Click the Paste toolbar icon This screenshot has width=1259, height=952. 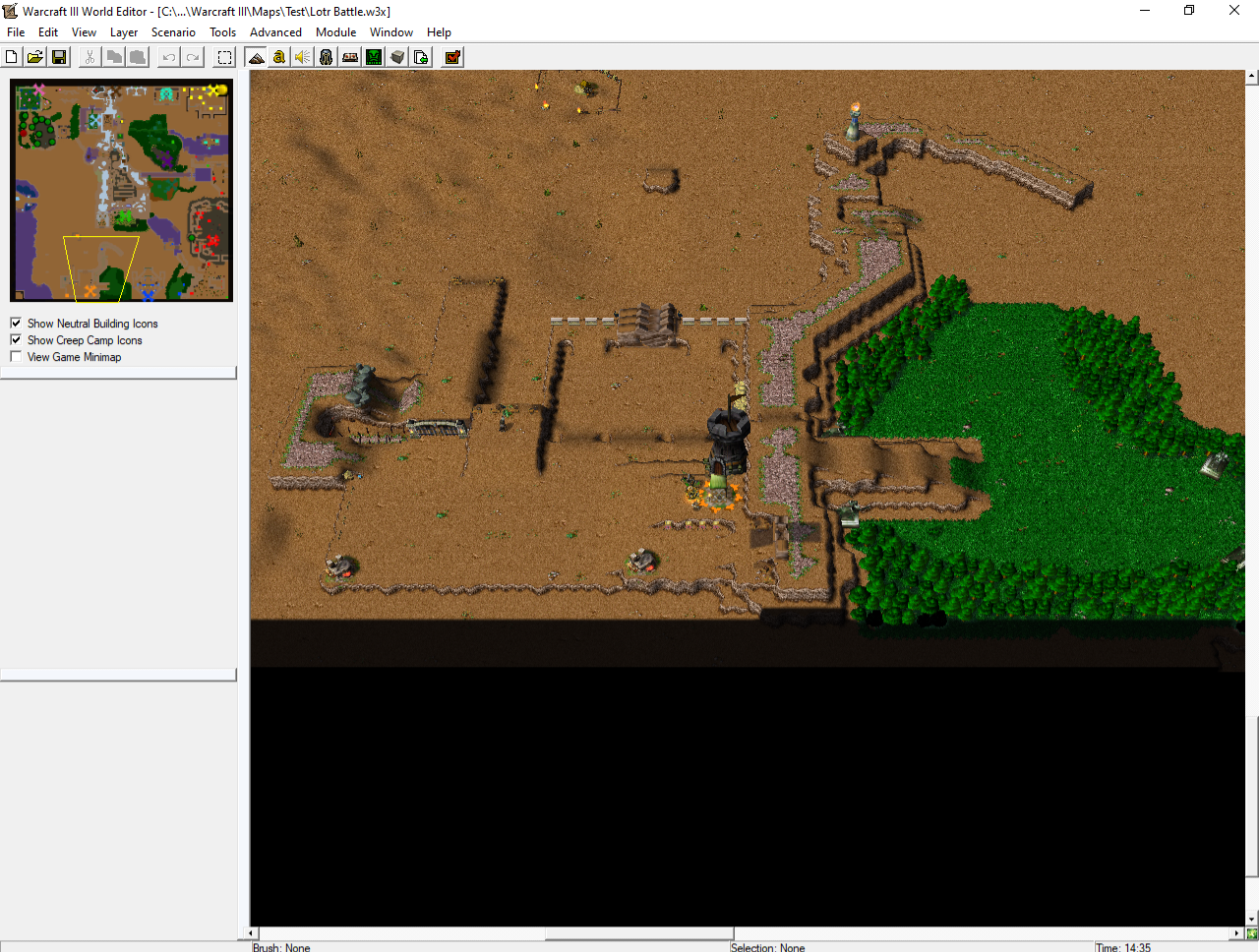[x=138, y=57]
